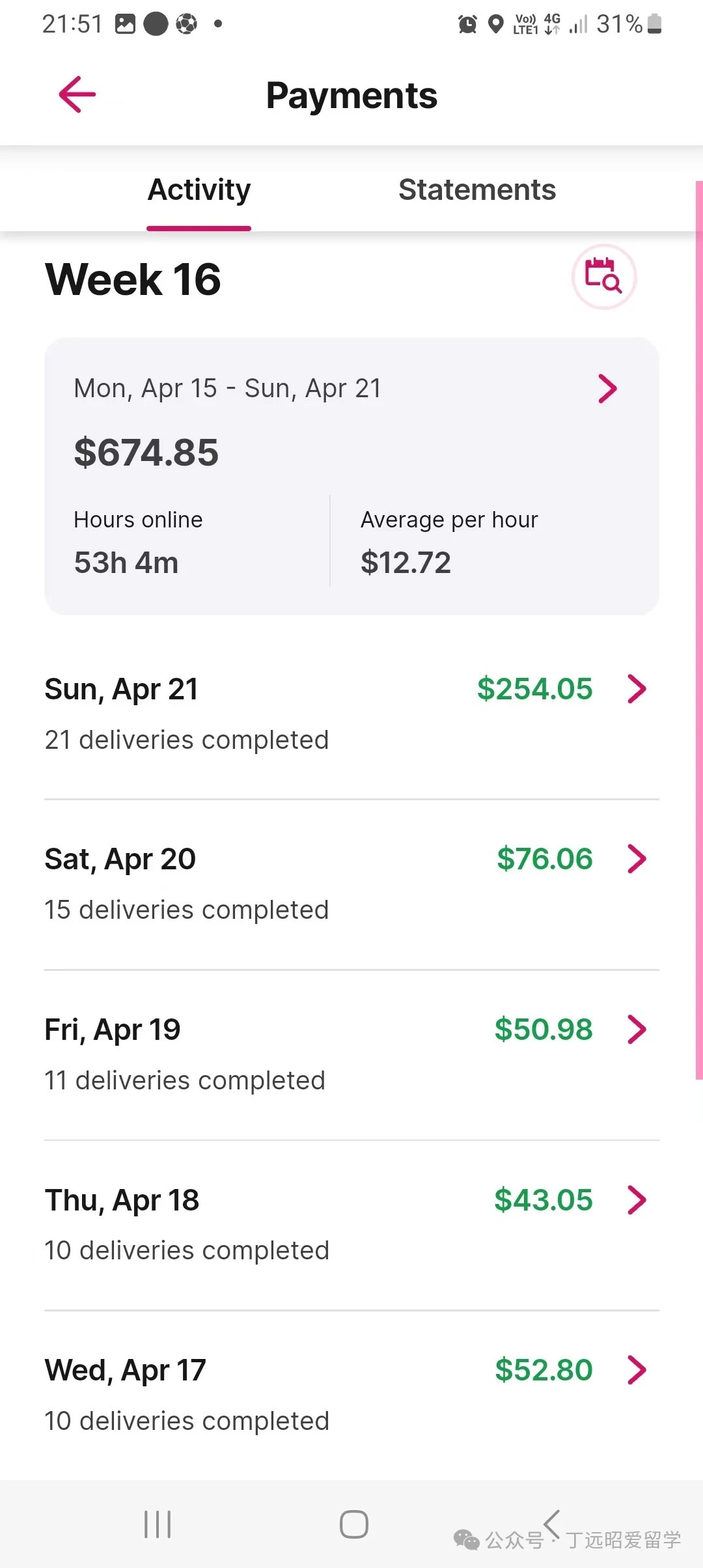The height and width of the screenshot is (1568, 703).
Task: Open the $674.85 weekly earnings card
Action: pos(351,476)
